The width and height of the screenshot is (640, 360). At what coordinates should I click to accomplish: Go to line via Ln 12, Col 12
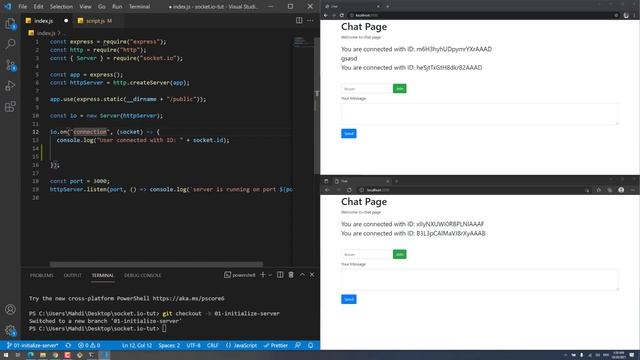pos(137,345)
